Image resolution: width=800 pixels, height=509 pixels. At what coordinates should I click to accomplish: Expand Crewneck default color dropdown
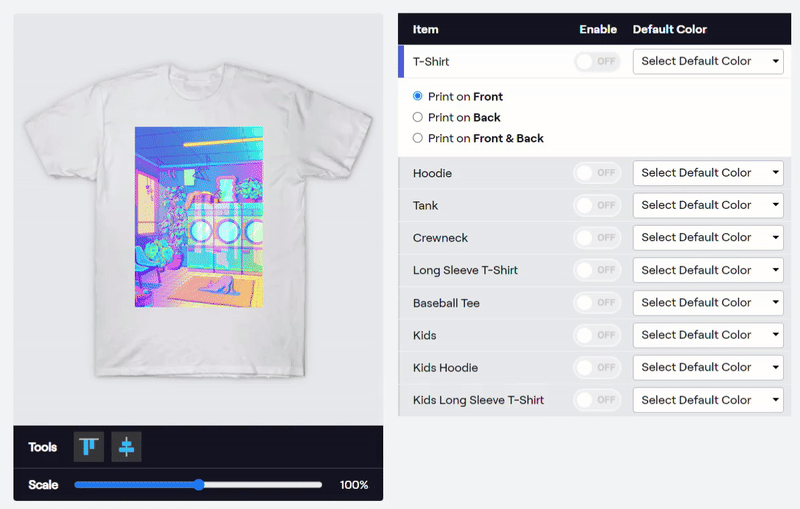point(708,238)
